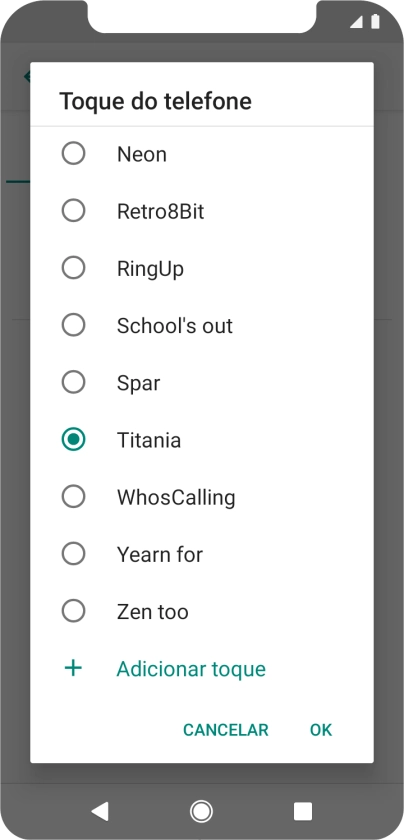Select the Retro8Bit radio button
The height and width of the screenshot is (840, 404).
click(73, 211)
